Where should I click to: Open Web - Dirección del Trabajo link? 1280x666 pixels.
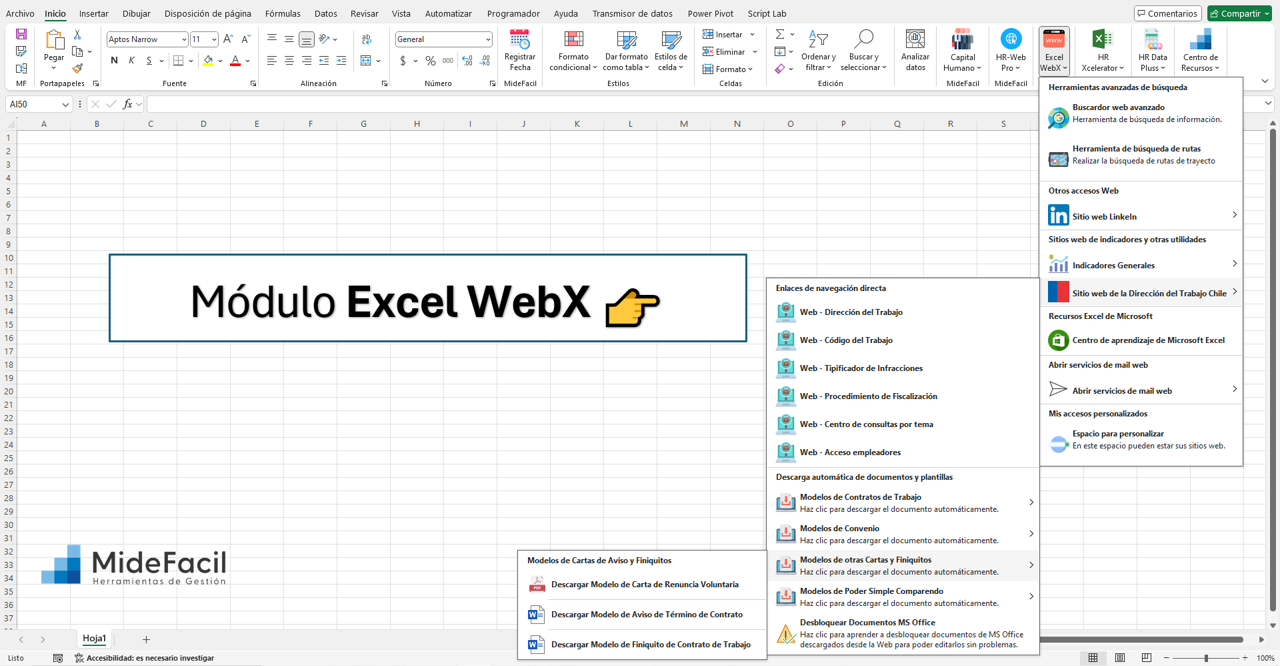point(902,312)
